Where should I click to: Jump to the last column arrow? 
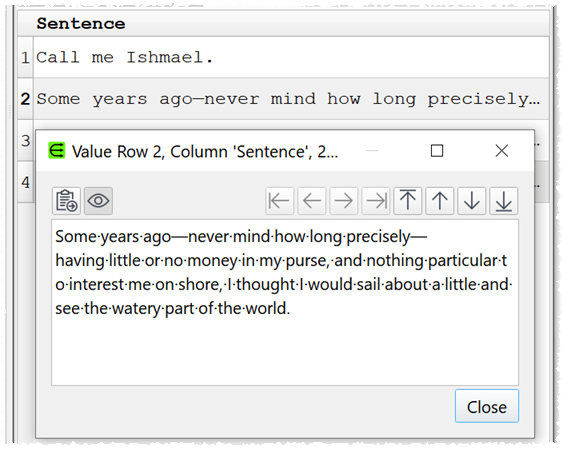[x=376, y=201]
